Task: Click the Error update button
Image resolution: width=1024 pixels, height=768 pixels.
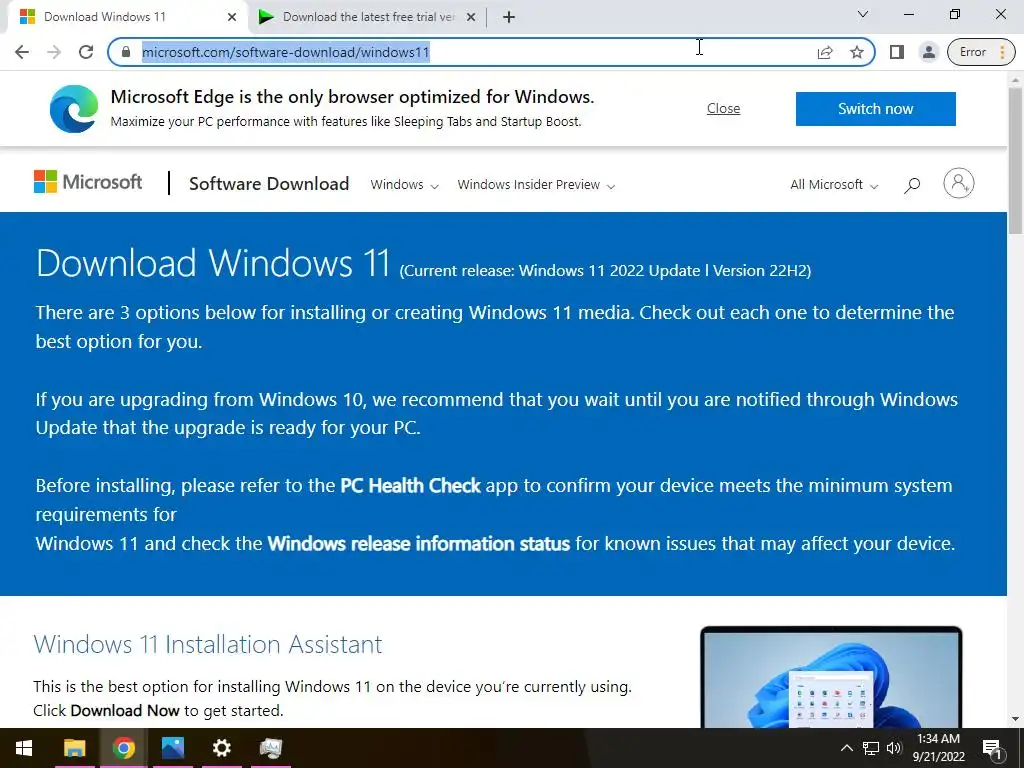Action: click(981, 52)
